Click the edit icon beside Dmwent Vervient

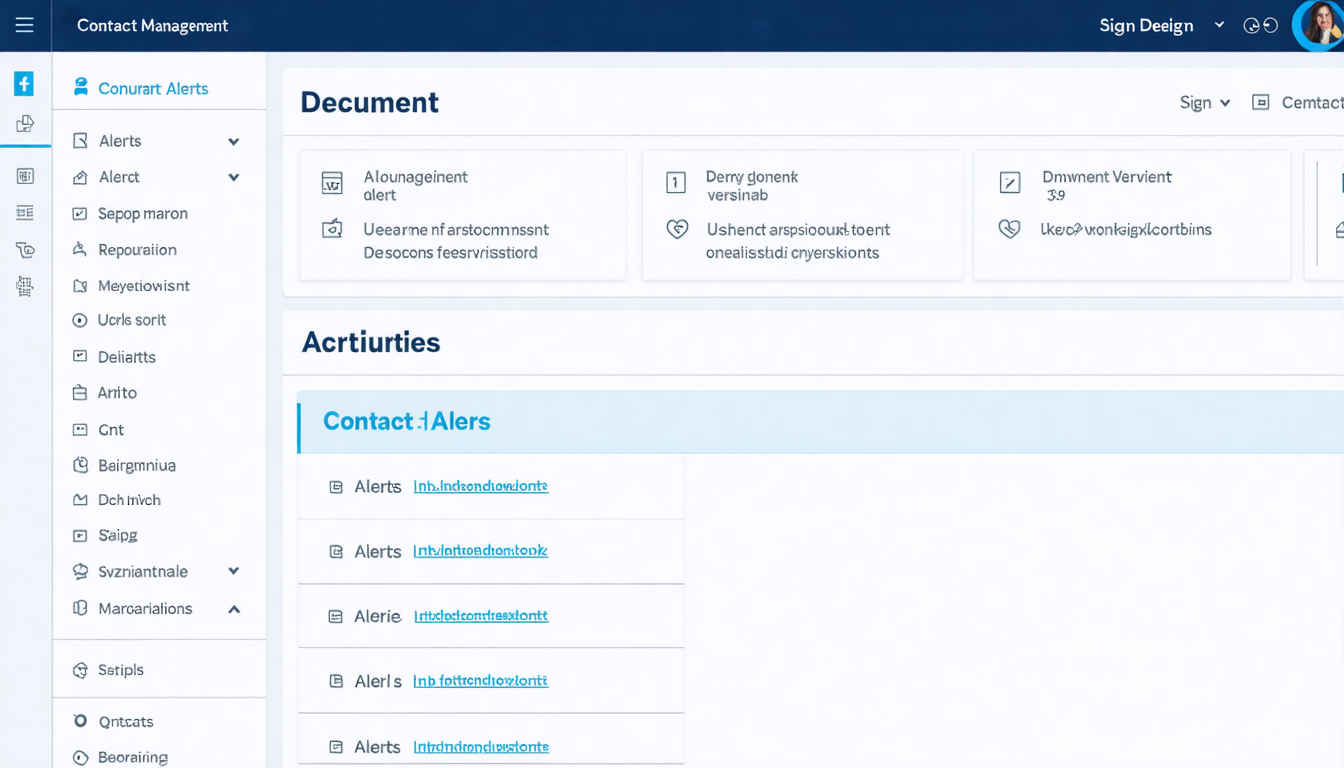[x=1010, y=182]
